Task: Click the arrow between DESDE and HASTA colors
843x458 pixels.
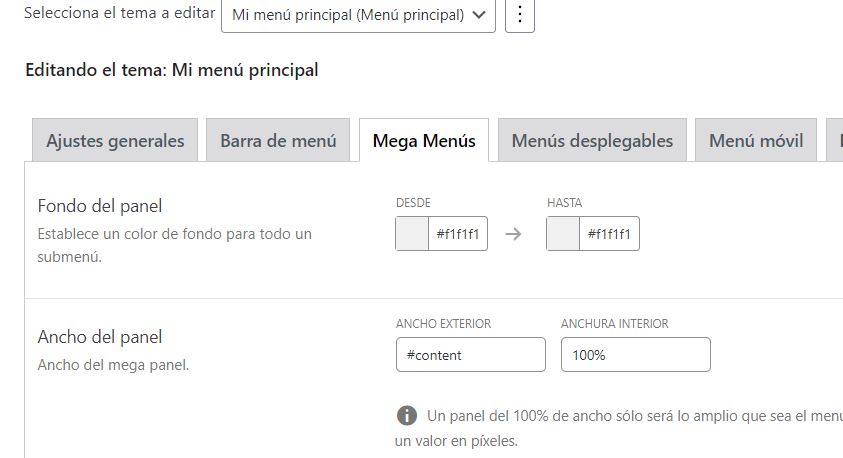Action: 513,234
